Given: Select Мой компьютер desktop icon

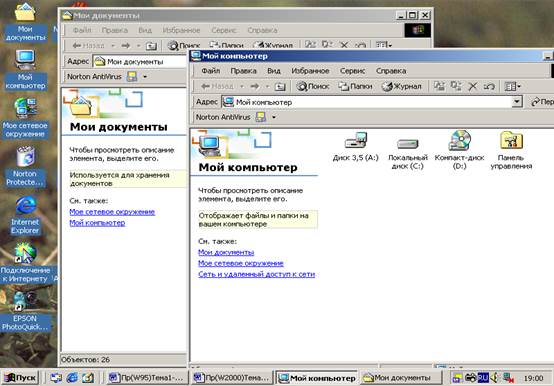Looking at the screenshot, I should pyautogui.click(x=25, y=69).
